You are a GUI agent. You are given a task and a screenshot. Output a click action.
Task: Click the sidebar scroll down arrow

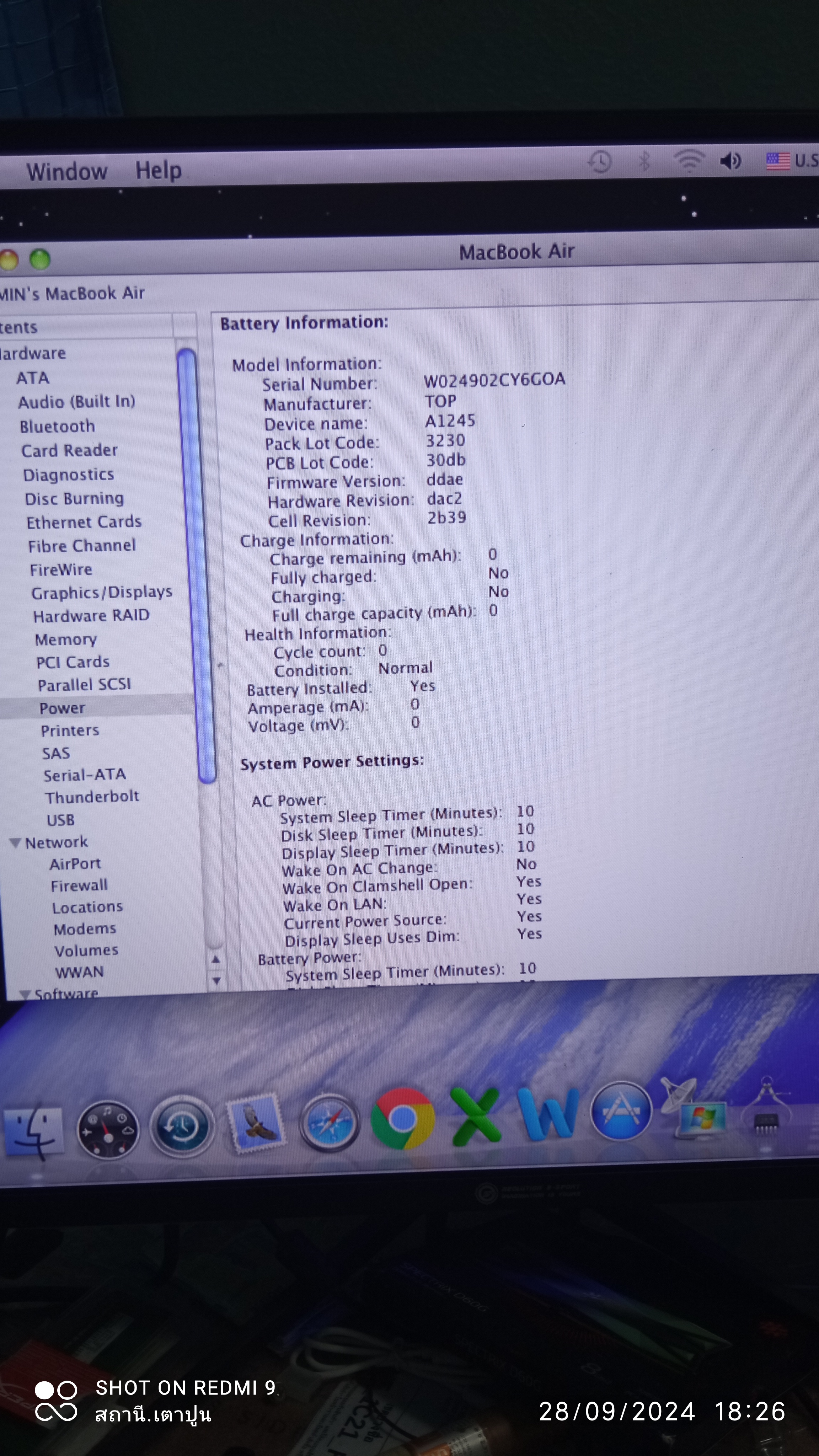point(216,981)
